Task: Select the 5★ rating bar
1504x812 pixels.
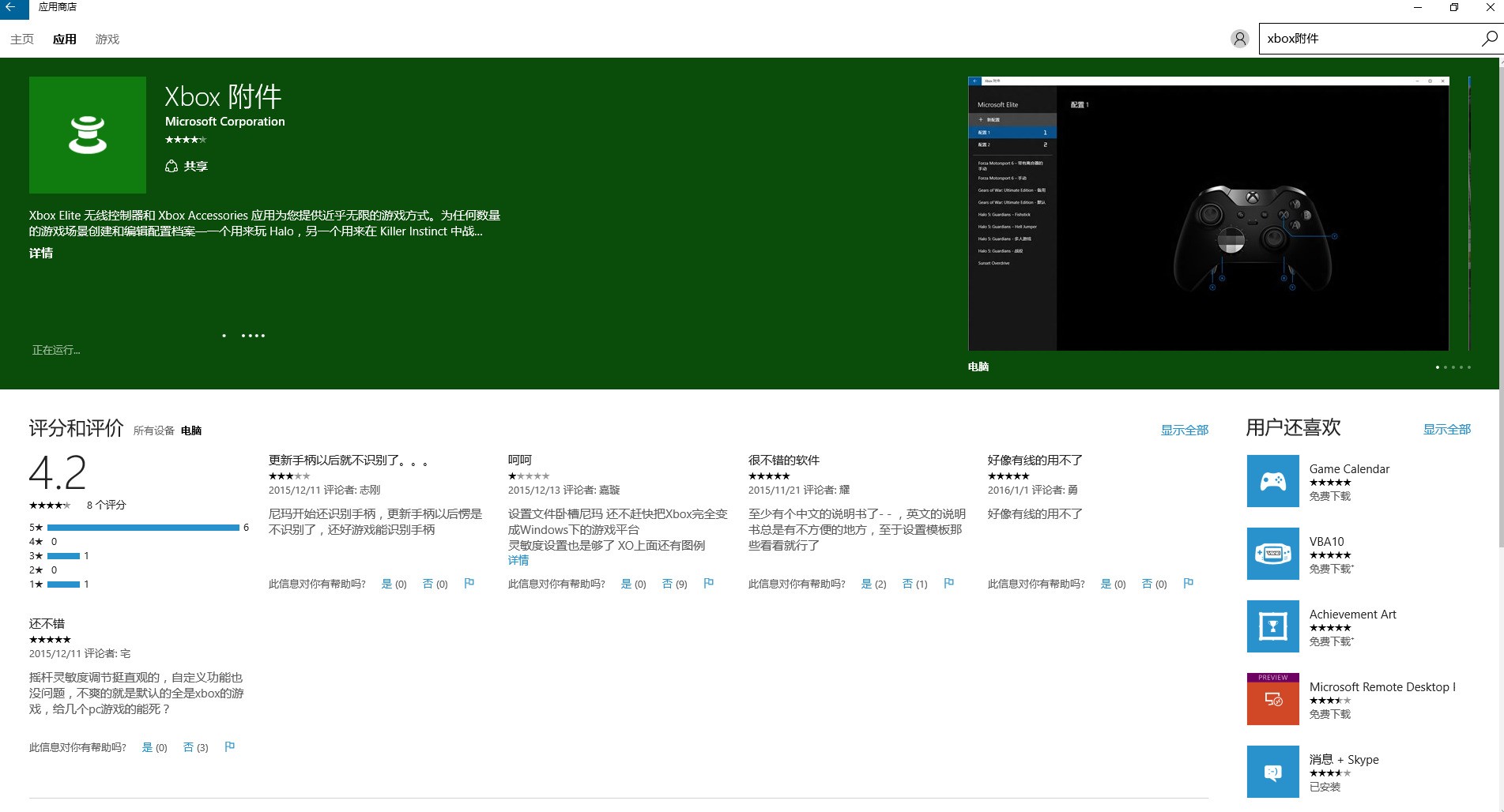Action: [143, 527]
